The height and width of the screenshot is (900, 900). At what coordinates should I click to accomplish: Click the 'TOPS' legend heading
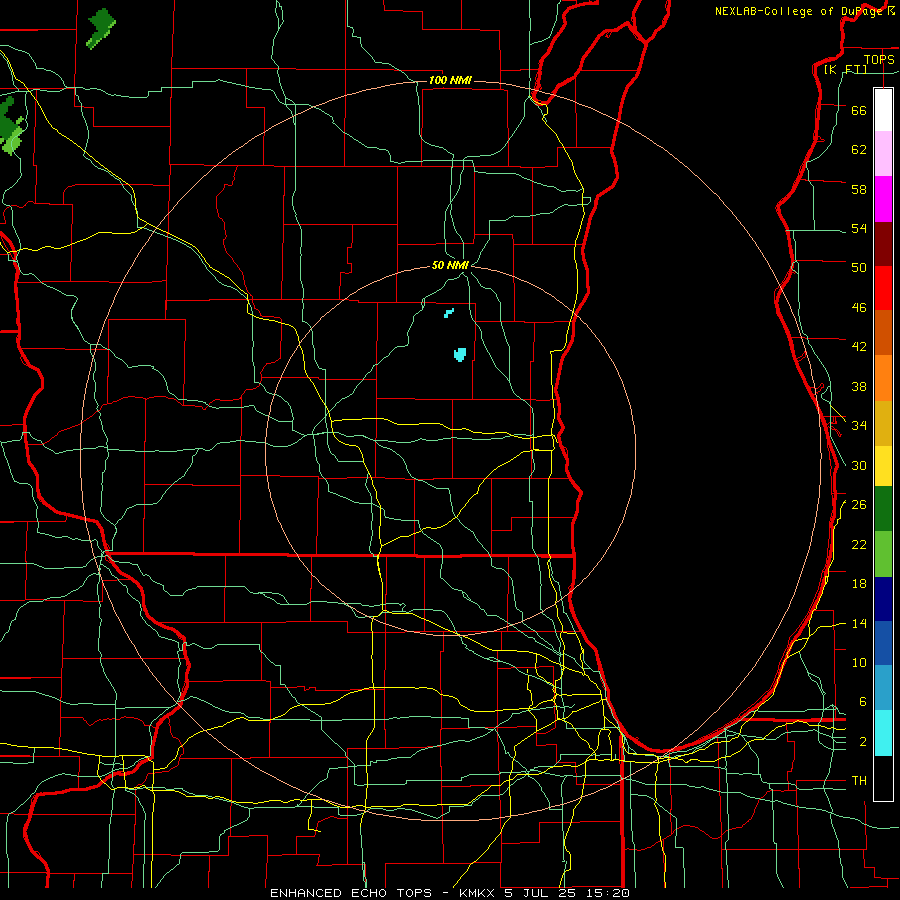tap(879, 59)
